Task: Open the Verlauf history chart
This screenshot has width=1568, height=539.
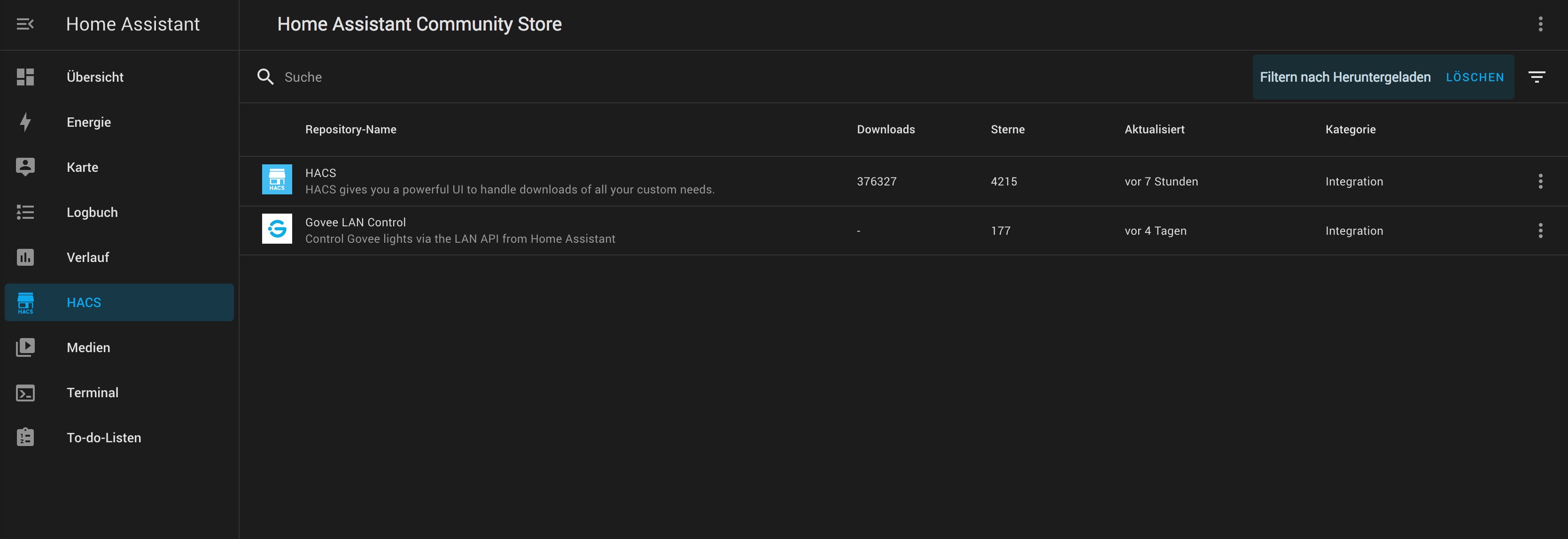Action: pyautogui.click(x=88, y=257)
